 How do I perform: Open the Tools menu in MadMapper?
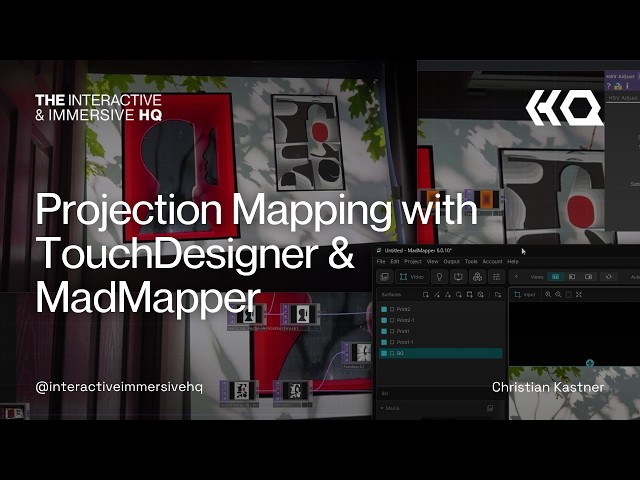(471, 262)
